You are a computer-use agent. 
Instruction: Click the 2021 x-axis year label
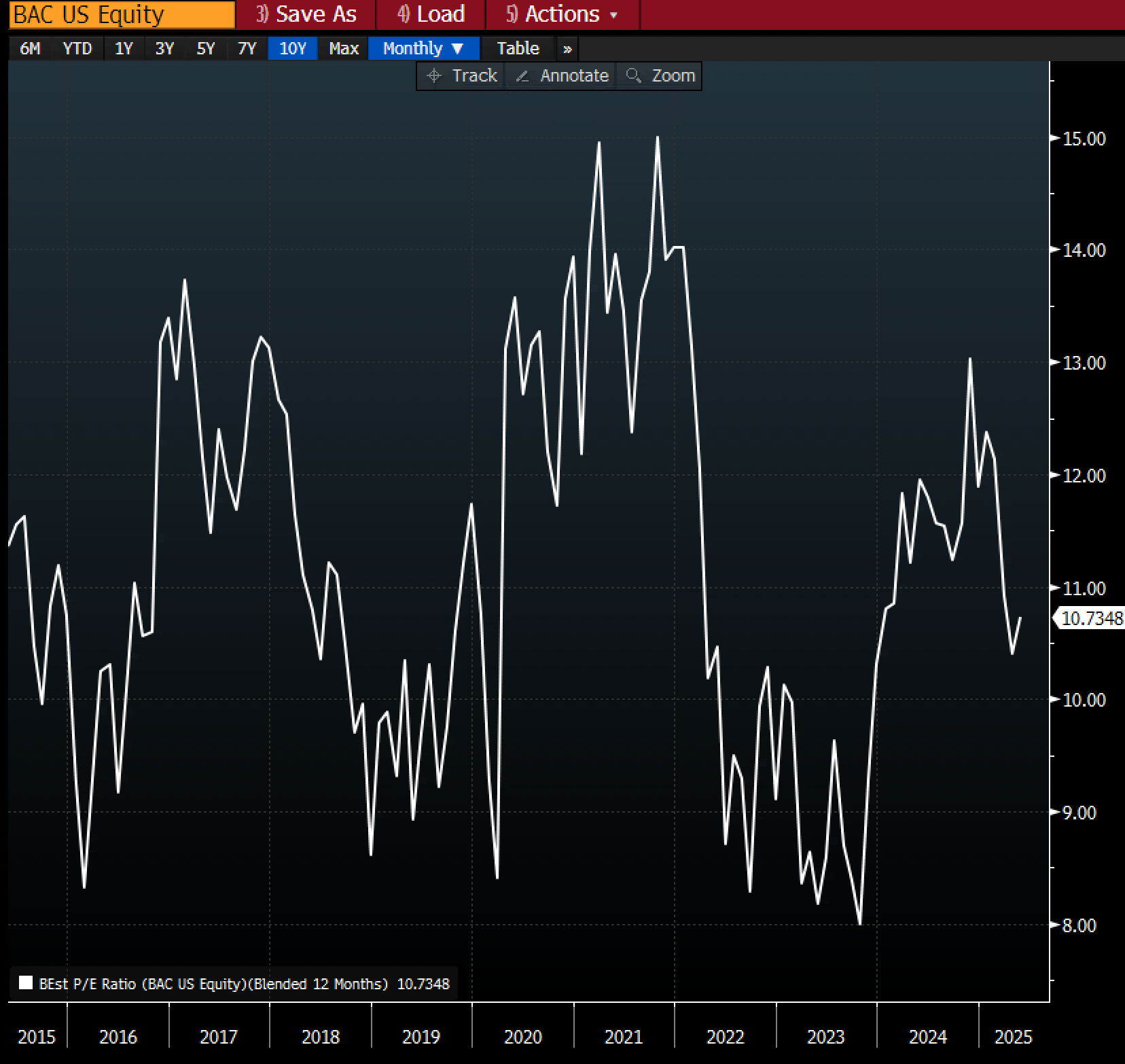point(624,1037)
